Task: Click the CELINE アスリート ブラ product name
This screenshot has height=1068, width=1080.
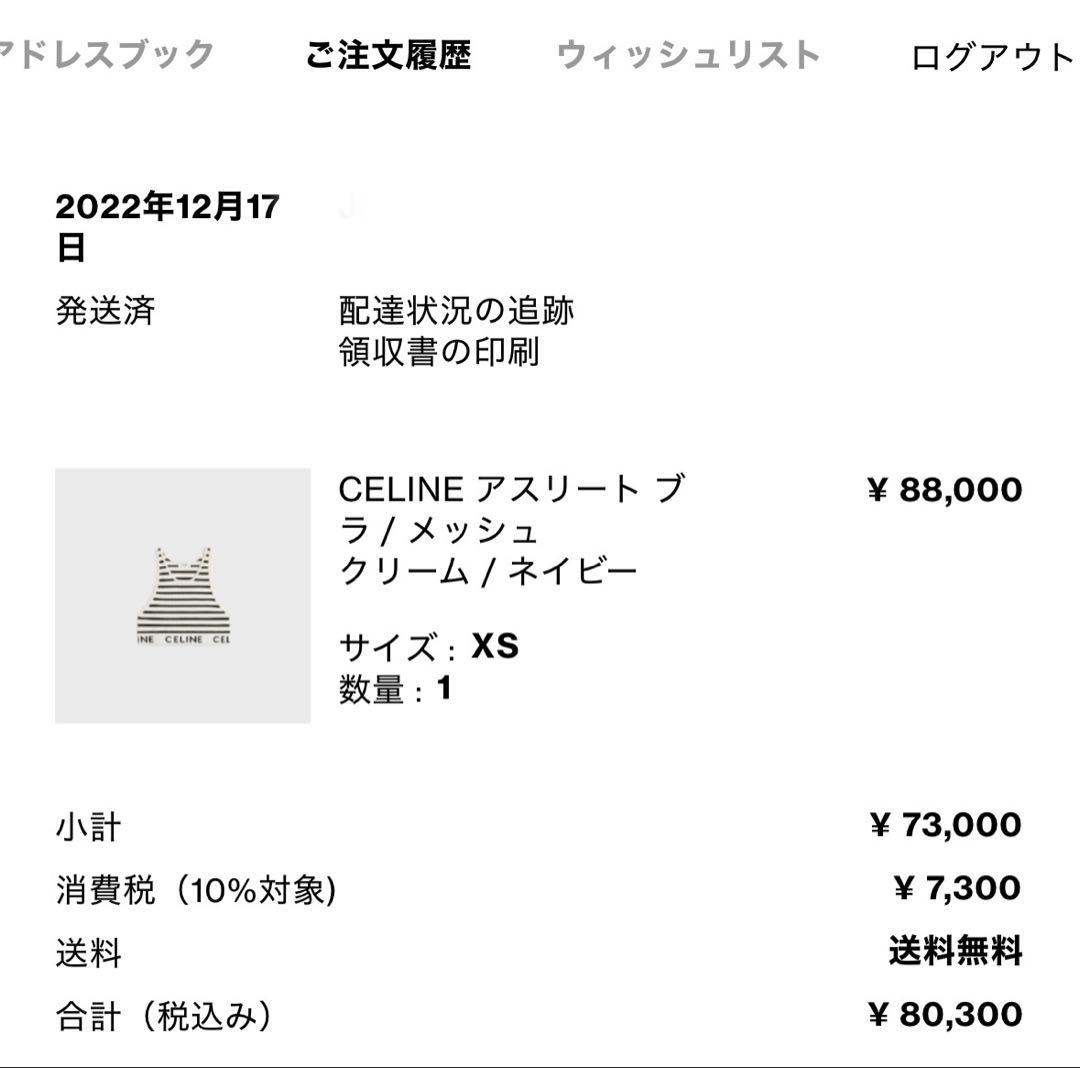Action: (x=511, y=509)
